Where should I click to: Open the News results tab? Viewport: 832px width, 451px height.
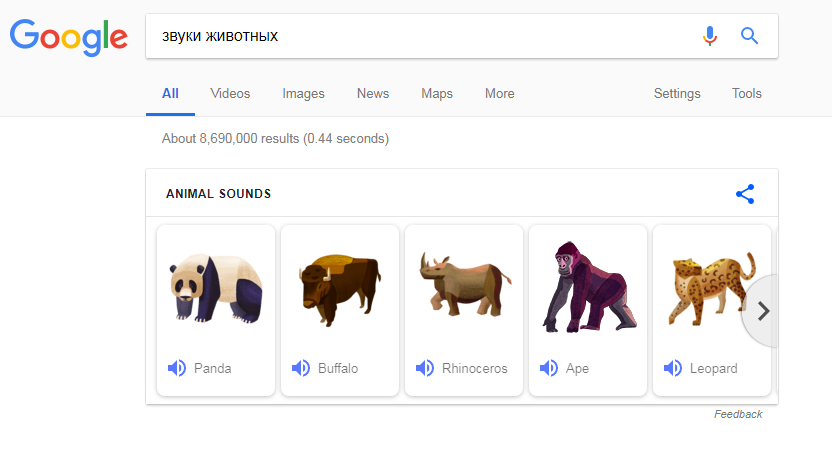pyautogui.click(x=373, y=94)
